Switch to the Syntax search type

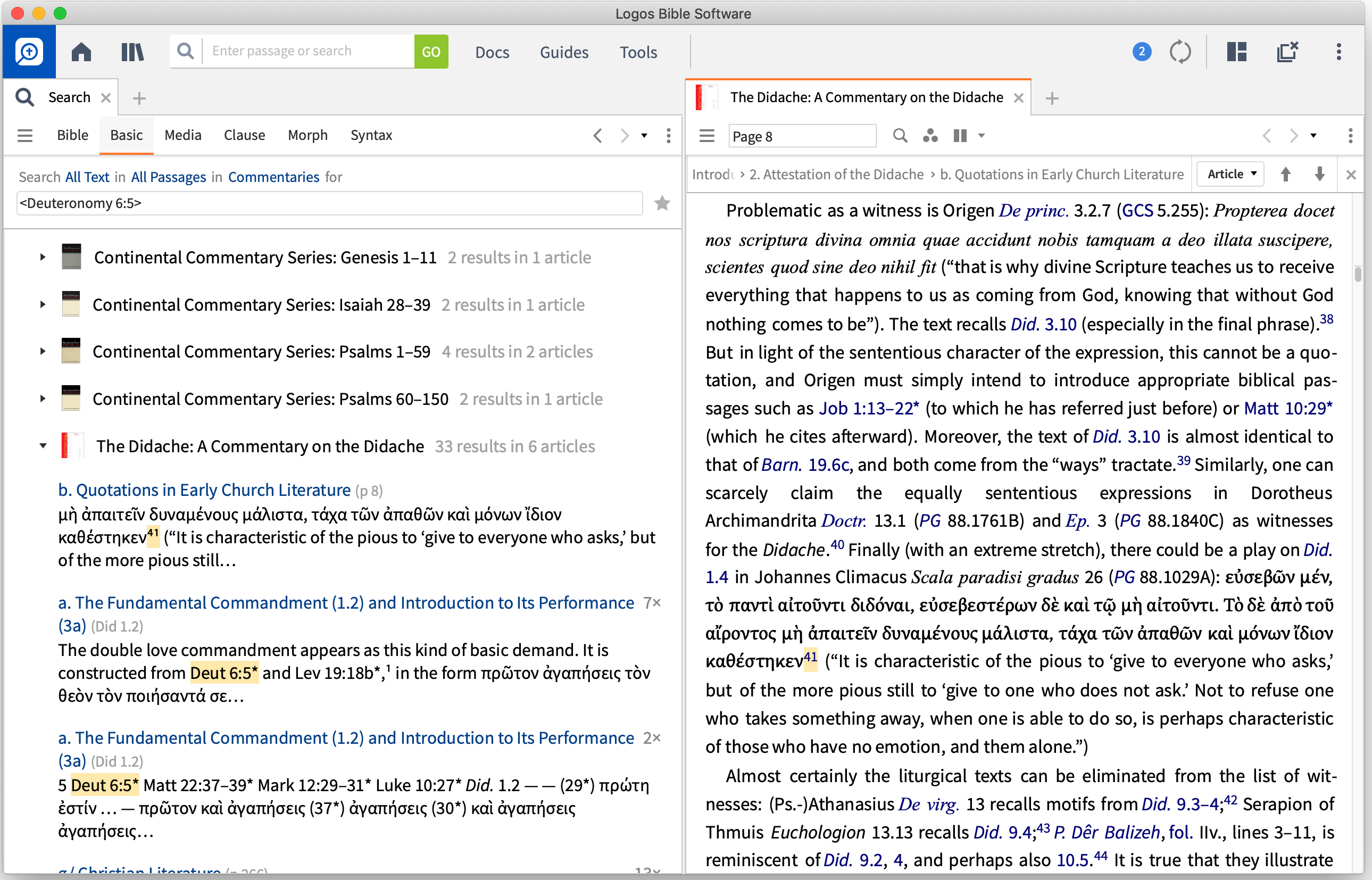(x=371, y=136)
